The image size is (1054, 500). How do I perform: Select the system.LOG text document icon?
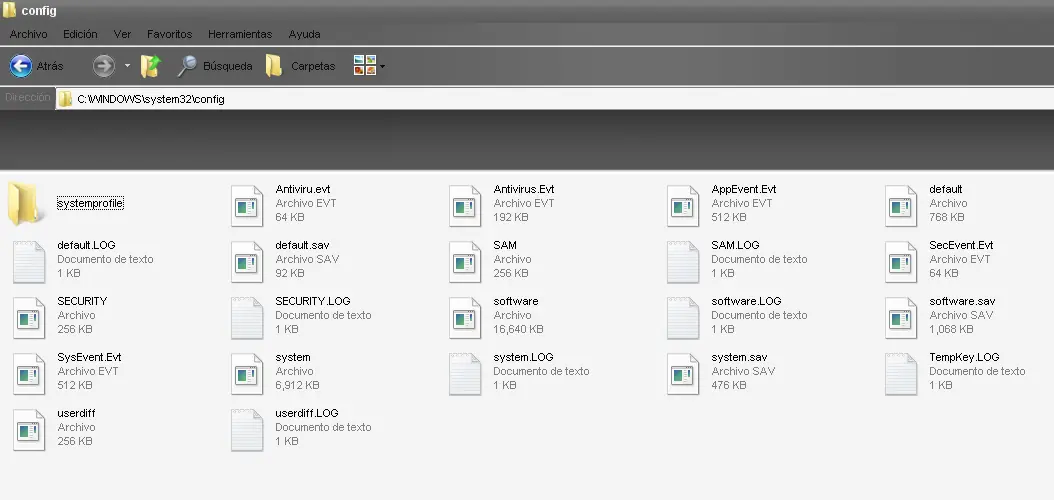point(465,374)
